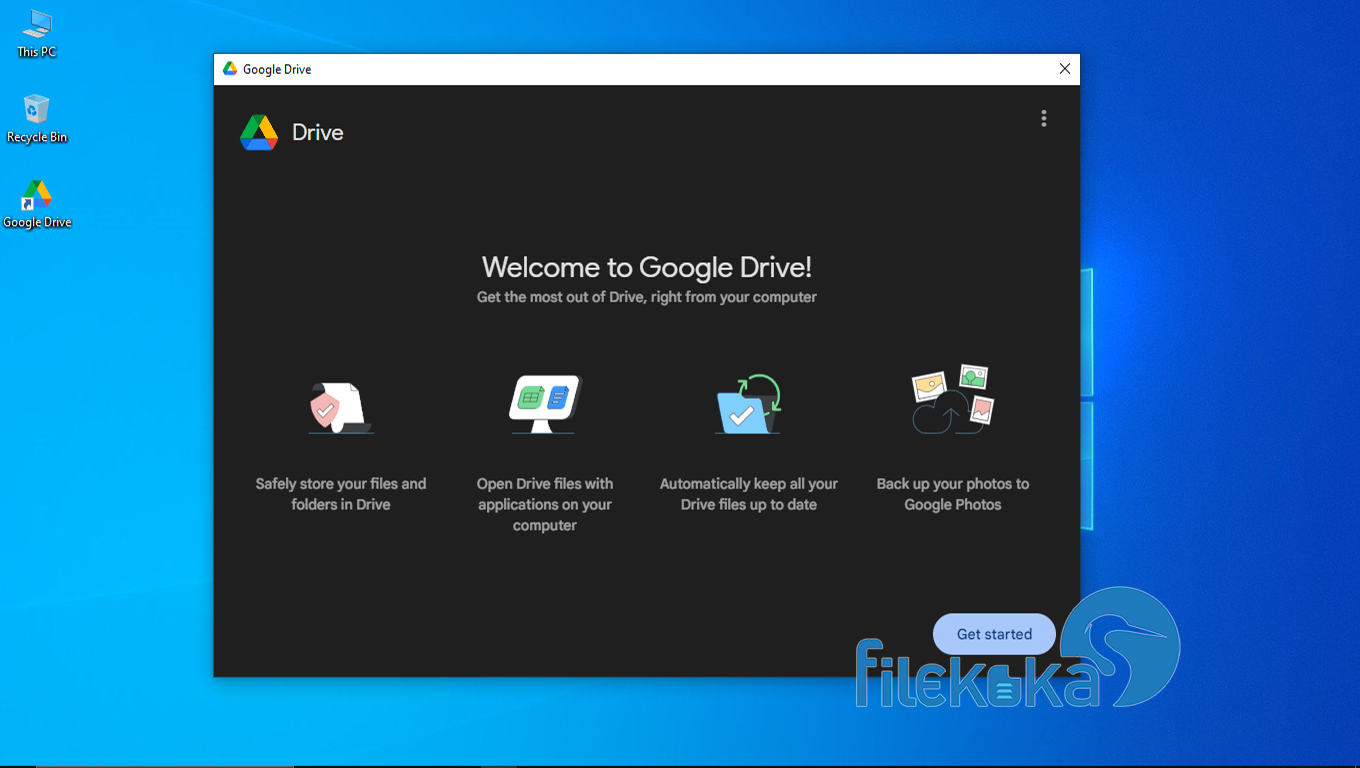Select the Recycle Bin desktop icon
Screen dimensions: 1360x768
click(x=37, y=119)
